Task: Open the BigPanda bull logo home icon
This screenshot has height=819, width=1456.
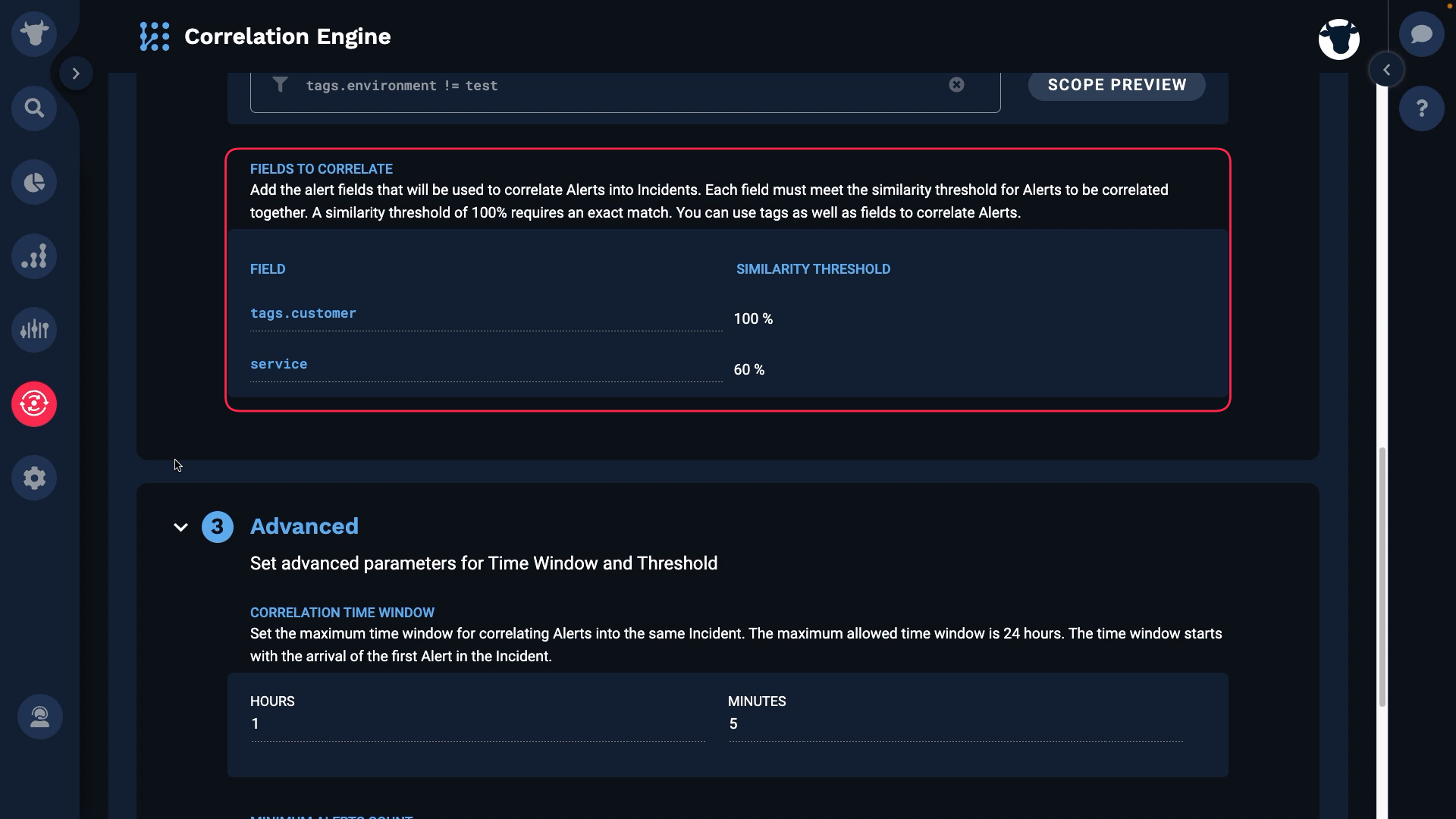Action: [x=34, y=34]
